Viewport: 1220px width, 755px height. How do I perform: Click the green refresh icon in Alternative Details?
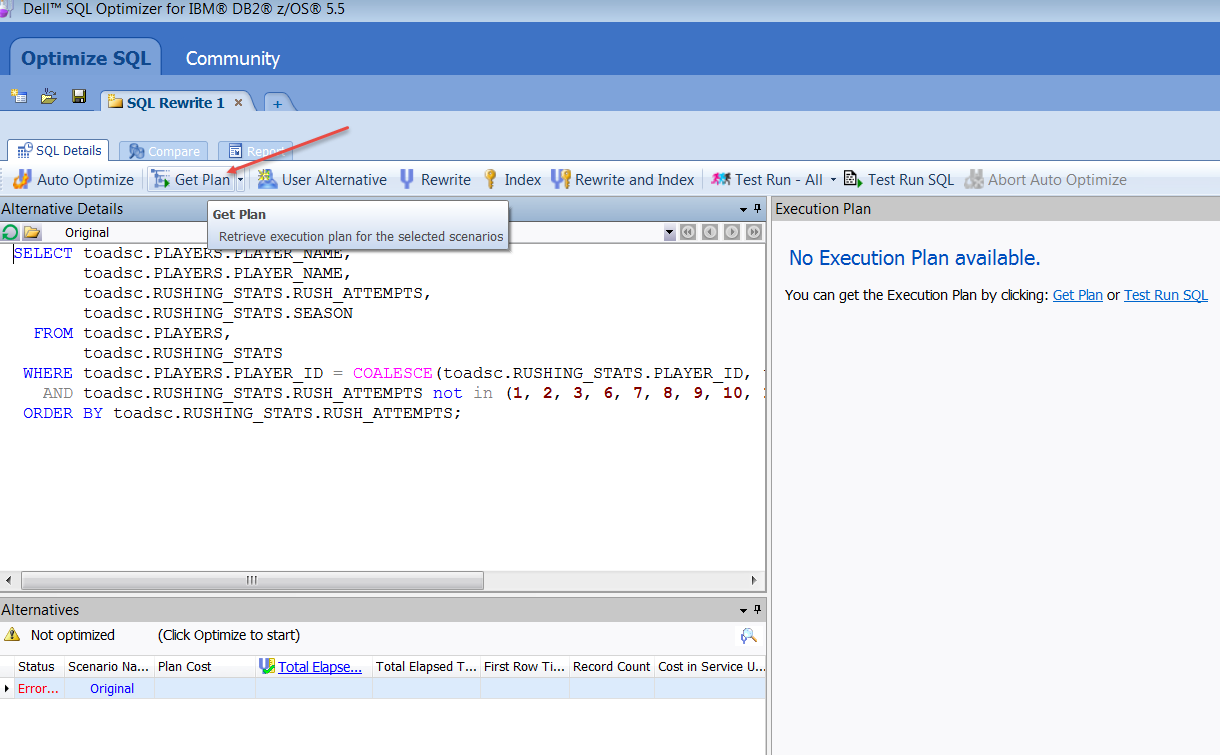pyautogui.click(x=11, y=233)
